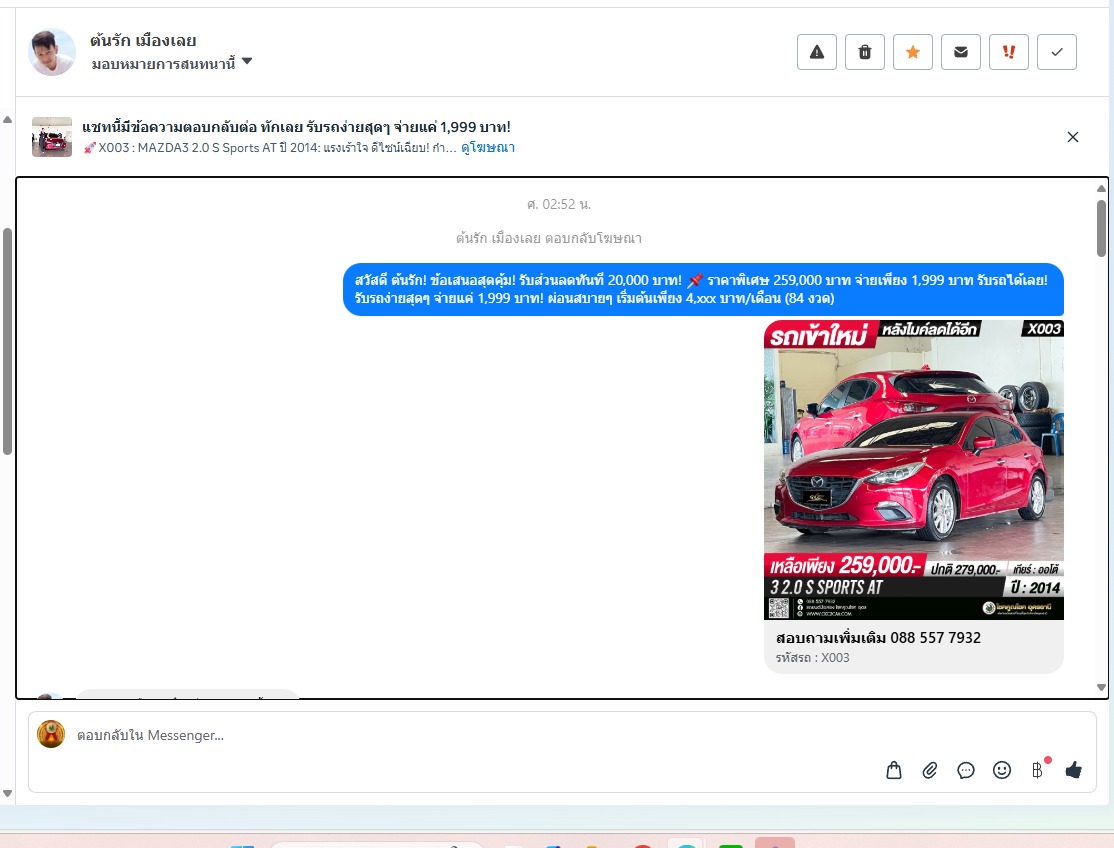Send a thumbs-up like
The height and width of the screenshot is (848, 1114).
tap(1074, 770)
